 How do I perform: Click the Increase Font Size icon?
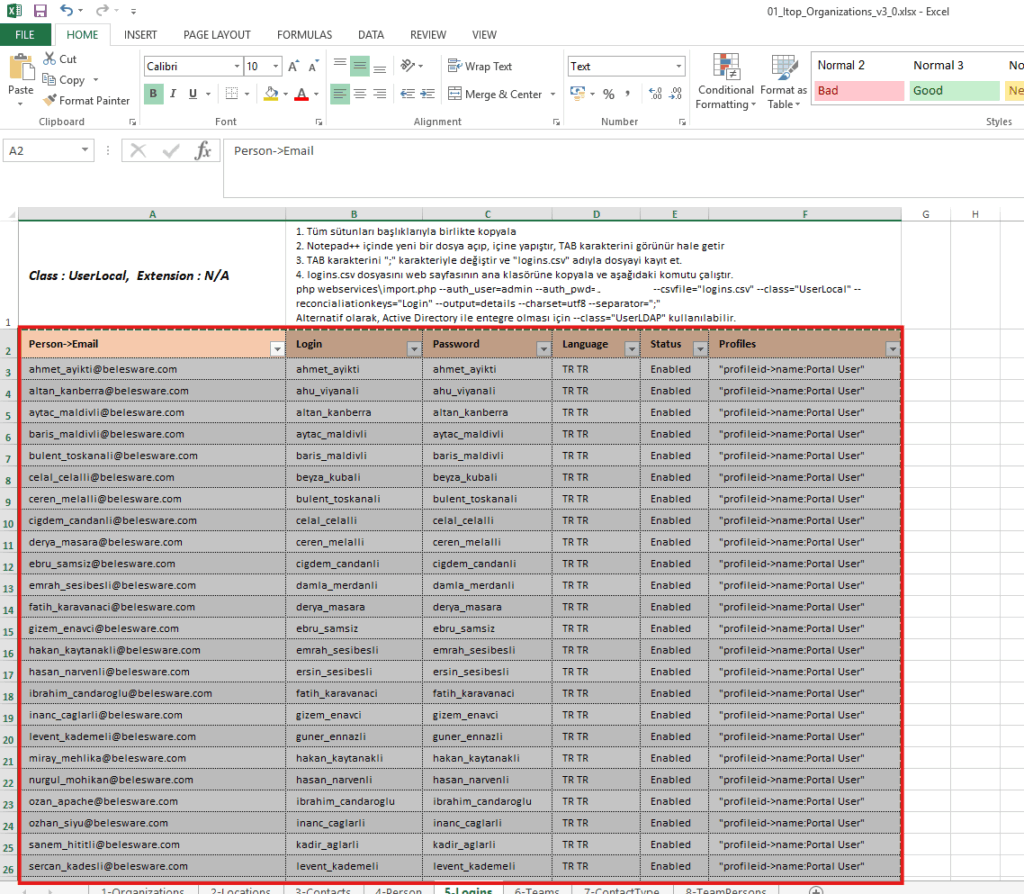294,67
